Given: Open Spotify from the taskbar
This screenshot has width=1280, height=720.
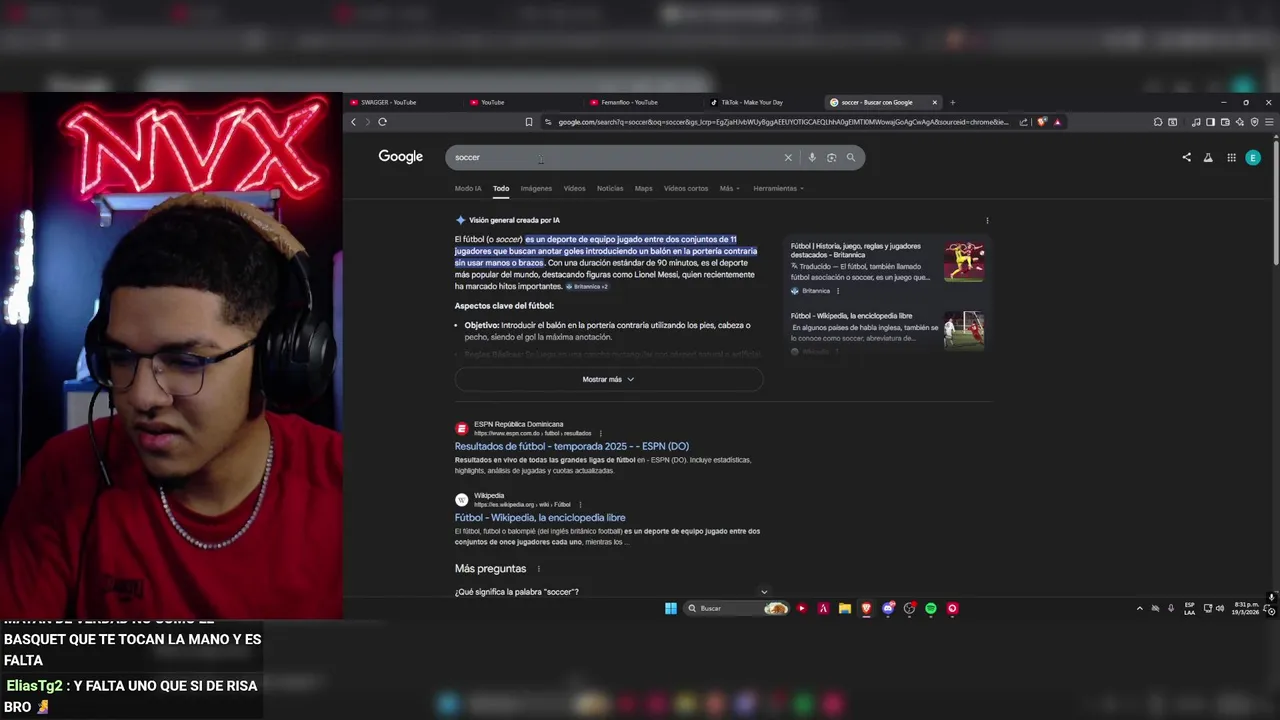Looking at the screenshot, I should (930, 608).
